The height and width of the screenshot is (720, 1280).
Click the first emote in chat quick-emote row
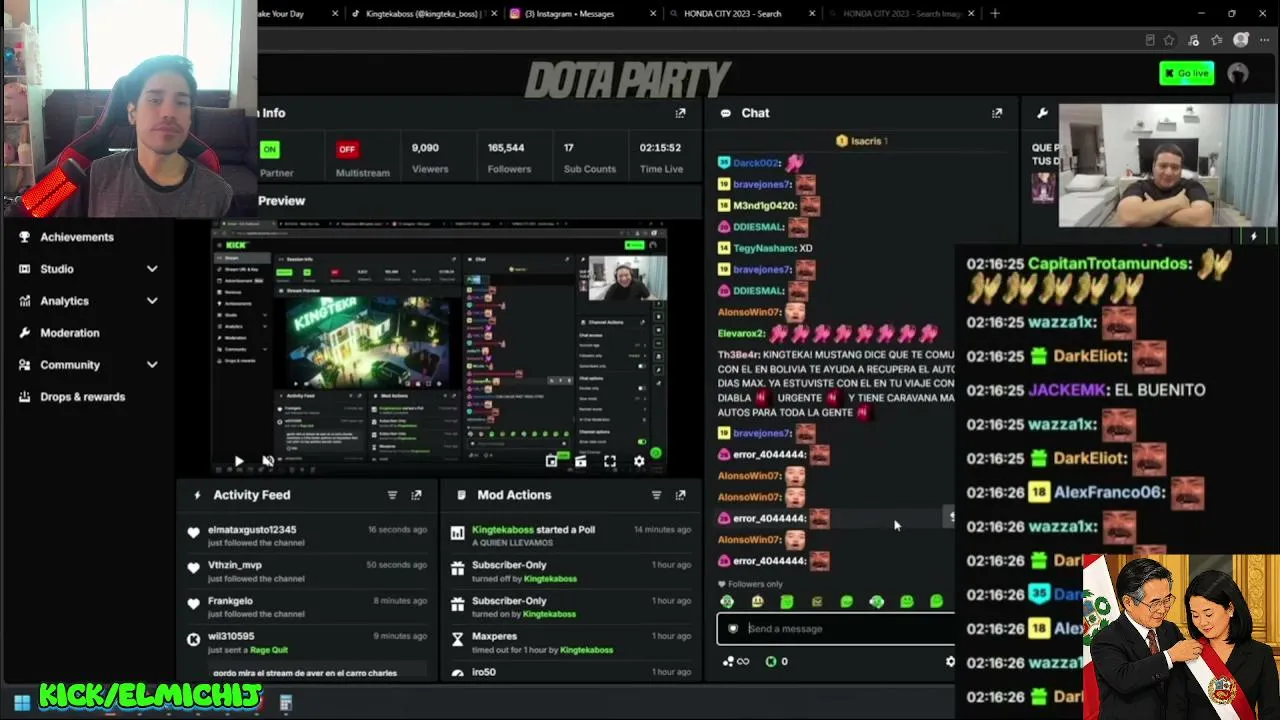coord(727,602)
